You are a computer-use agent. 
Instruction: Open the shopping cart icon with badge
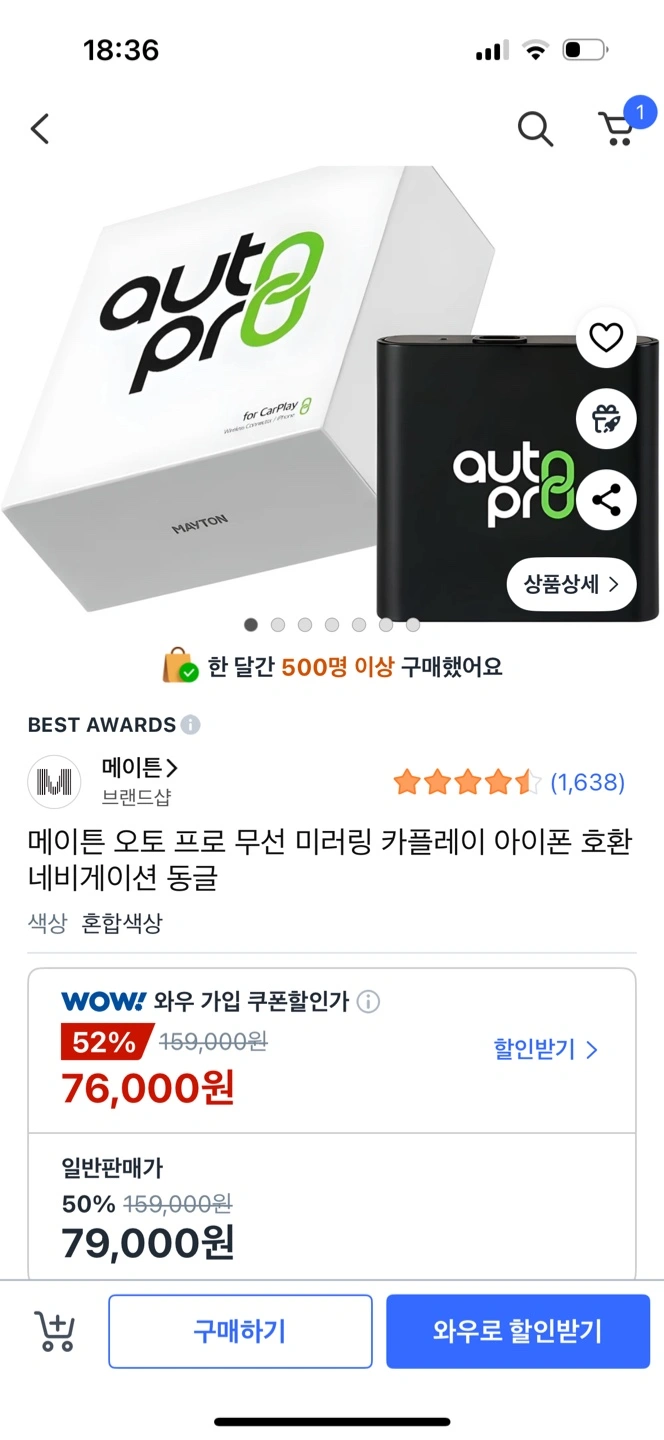pos(620,125)
